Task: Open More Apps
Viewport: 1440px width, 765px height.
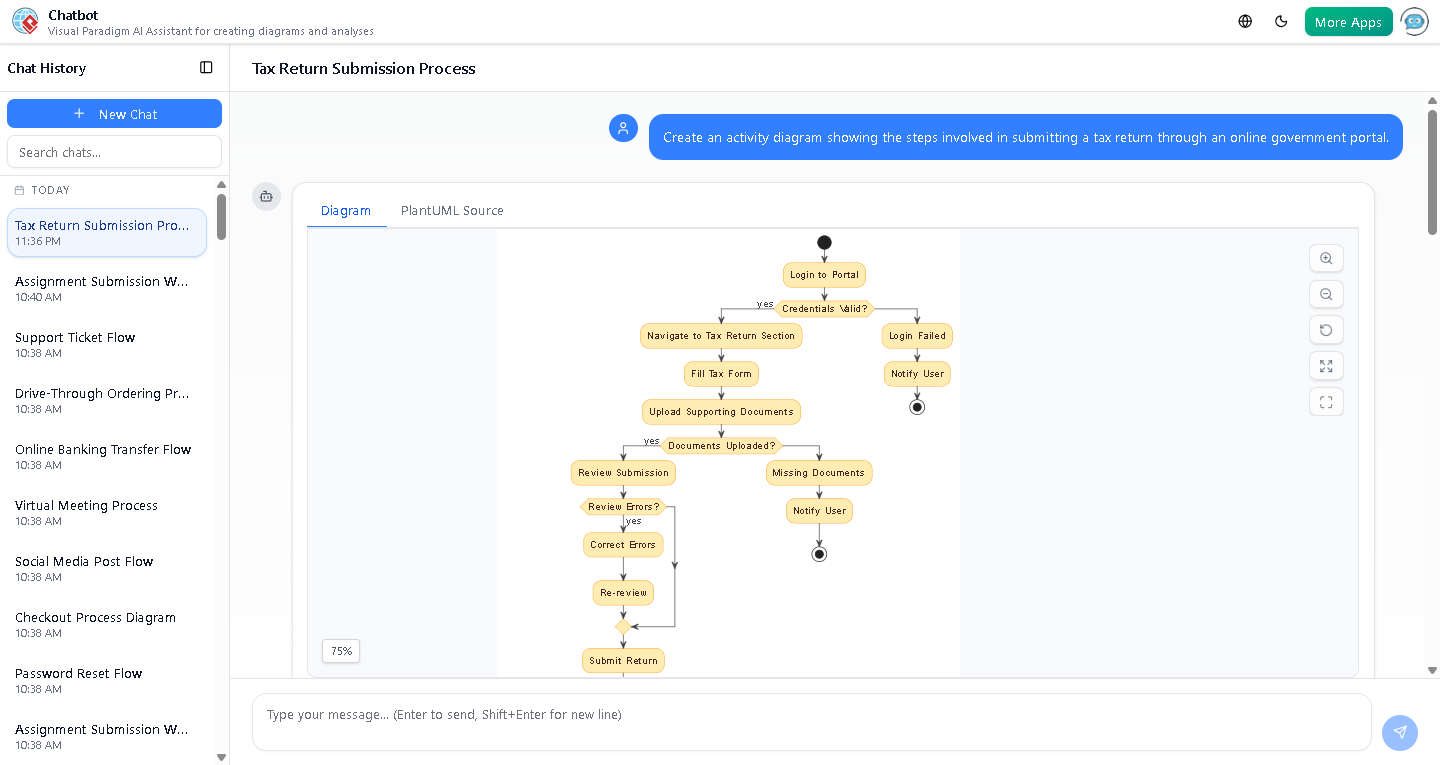Action: coord(1348,20)
